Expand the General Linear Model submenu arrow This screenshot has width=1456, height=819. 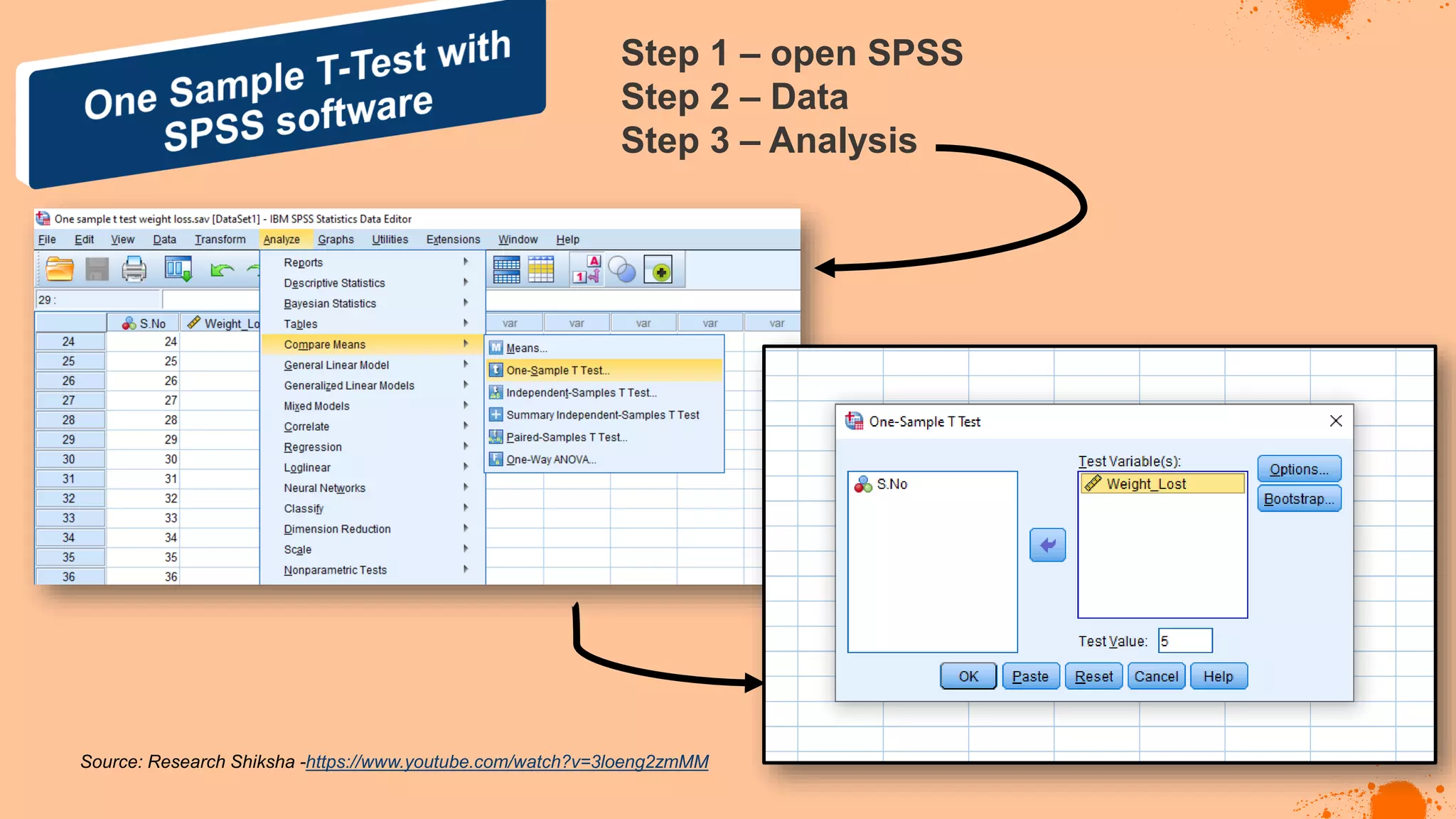click(466, 364)
